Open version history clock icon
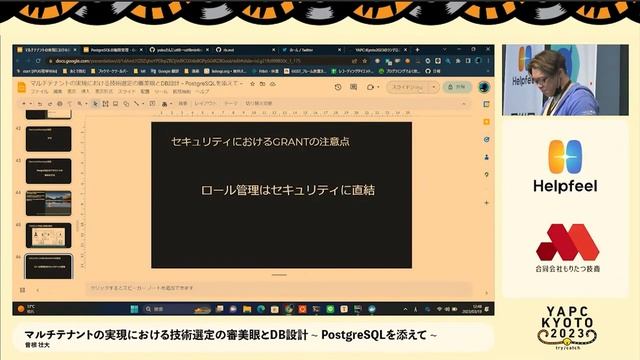The image size is (640, 360). click(x=338, y=87)
